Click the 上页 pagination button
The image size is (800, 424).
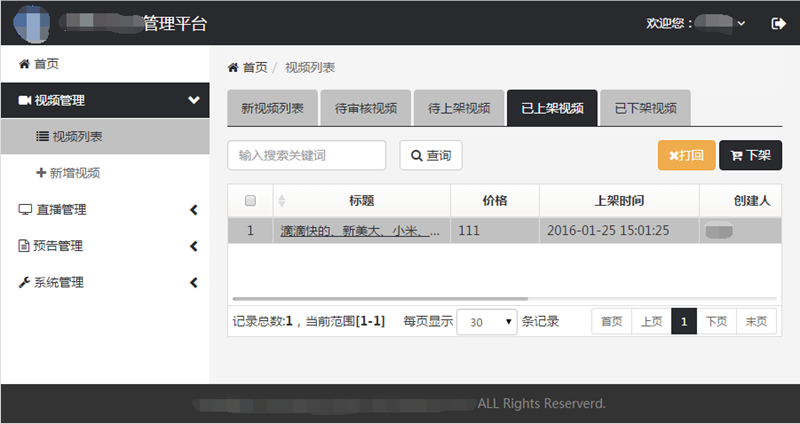tap(652, 321)
